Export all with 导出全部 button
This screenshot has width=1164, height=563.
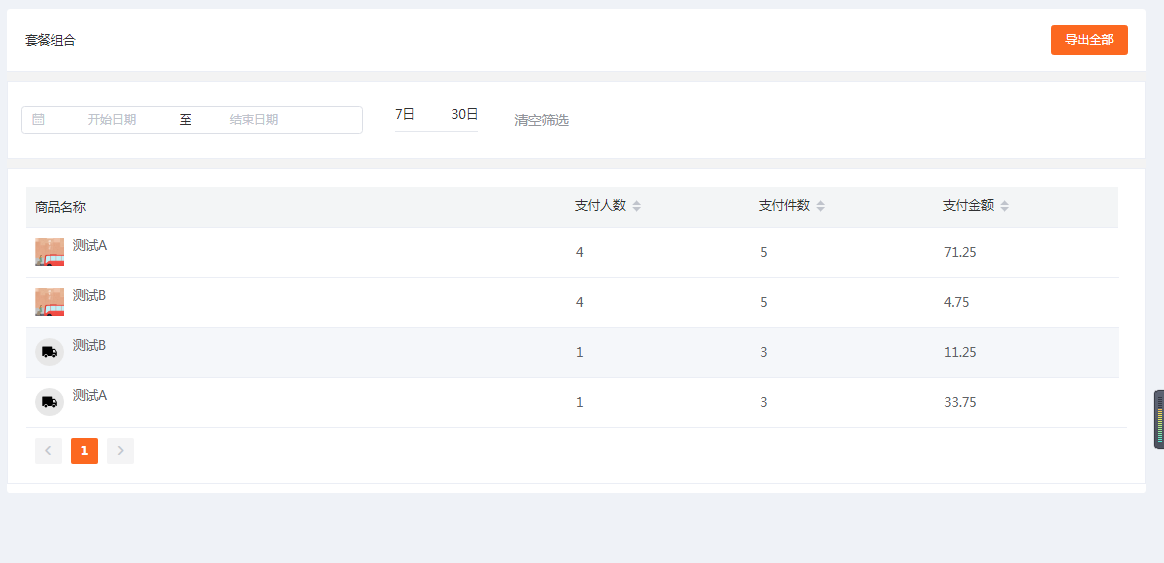coord(1089,40)
